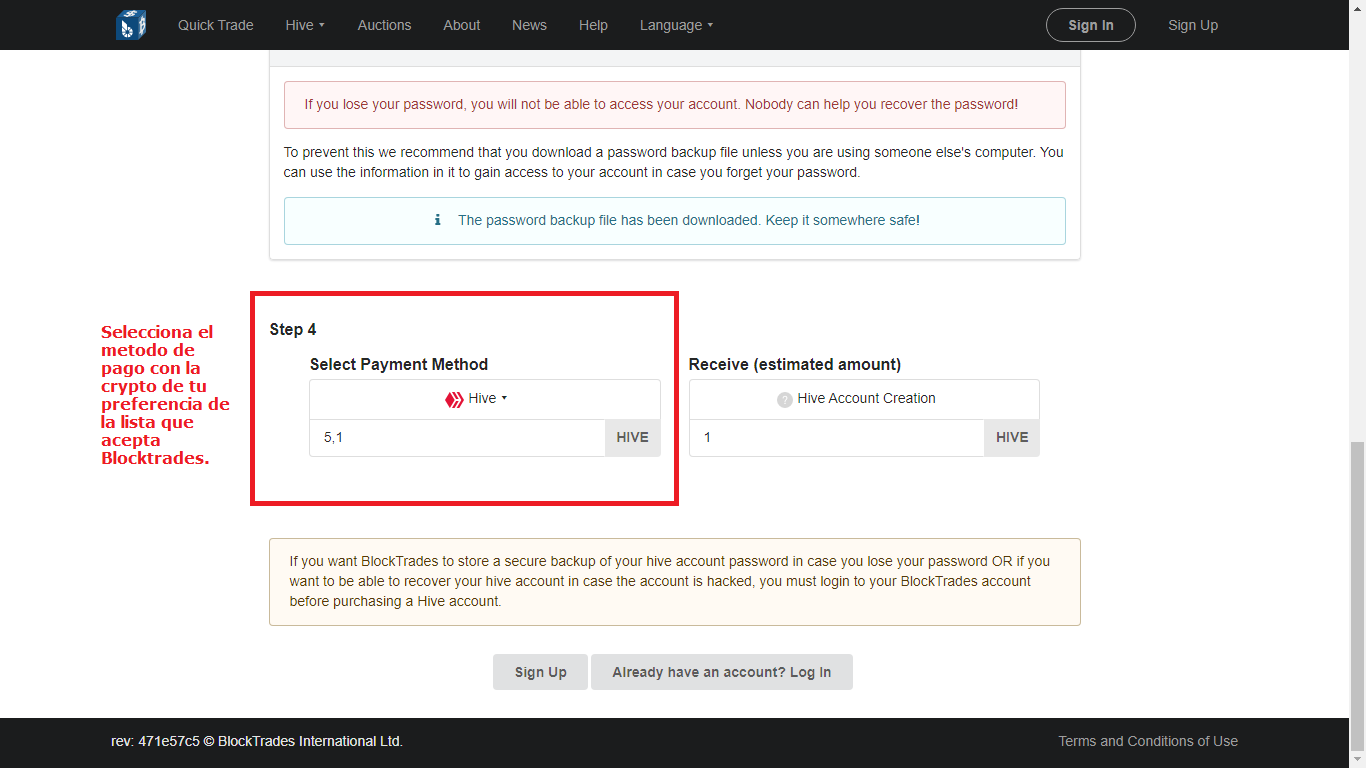This screenshot has height=768, width=1366.
Task: Click the Sign Up link in navbar
Action: click(x=1193, y=25)
